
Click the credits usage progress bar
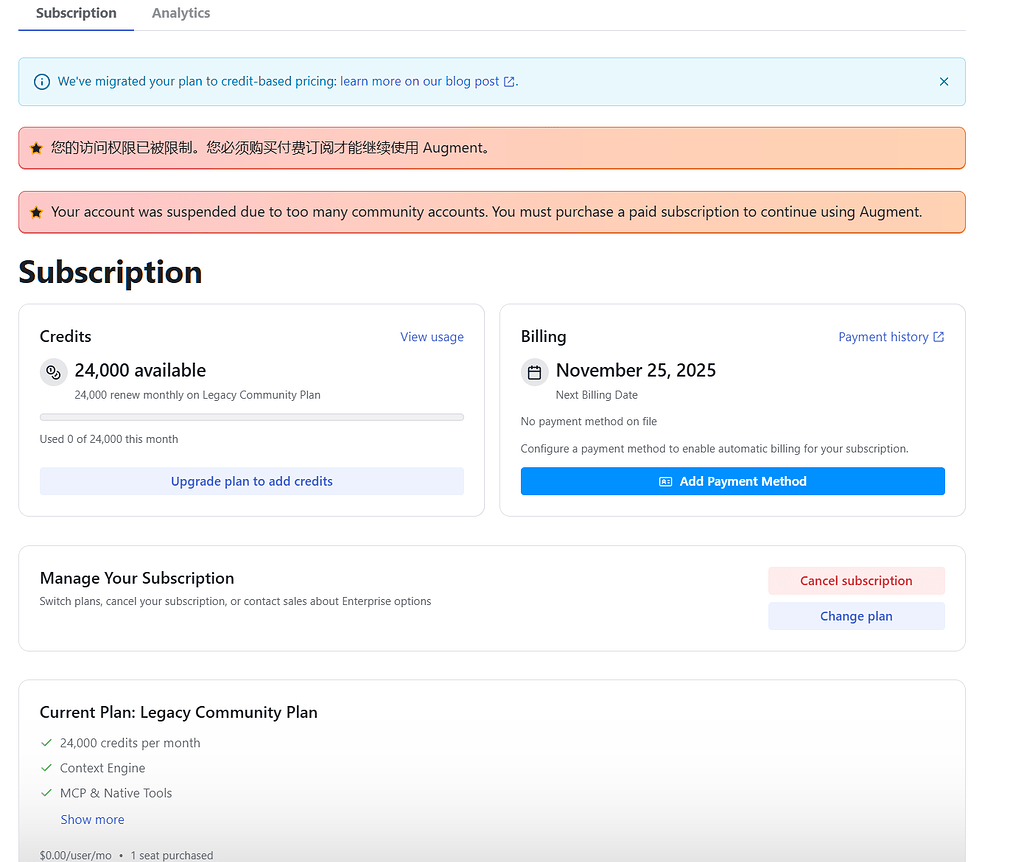[251, 417]
